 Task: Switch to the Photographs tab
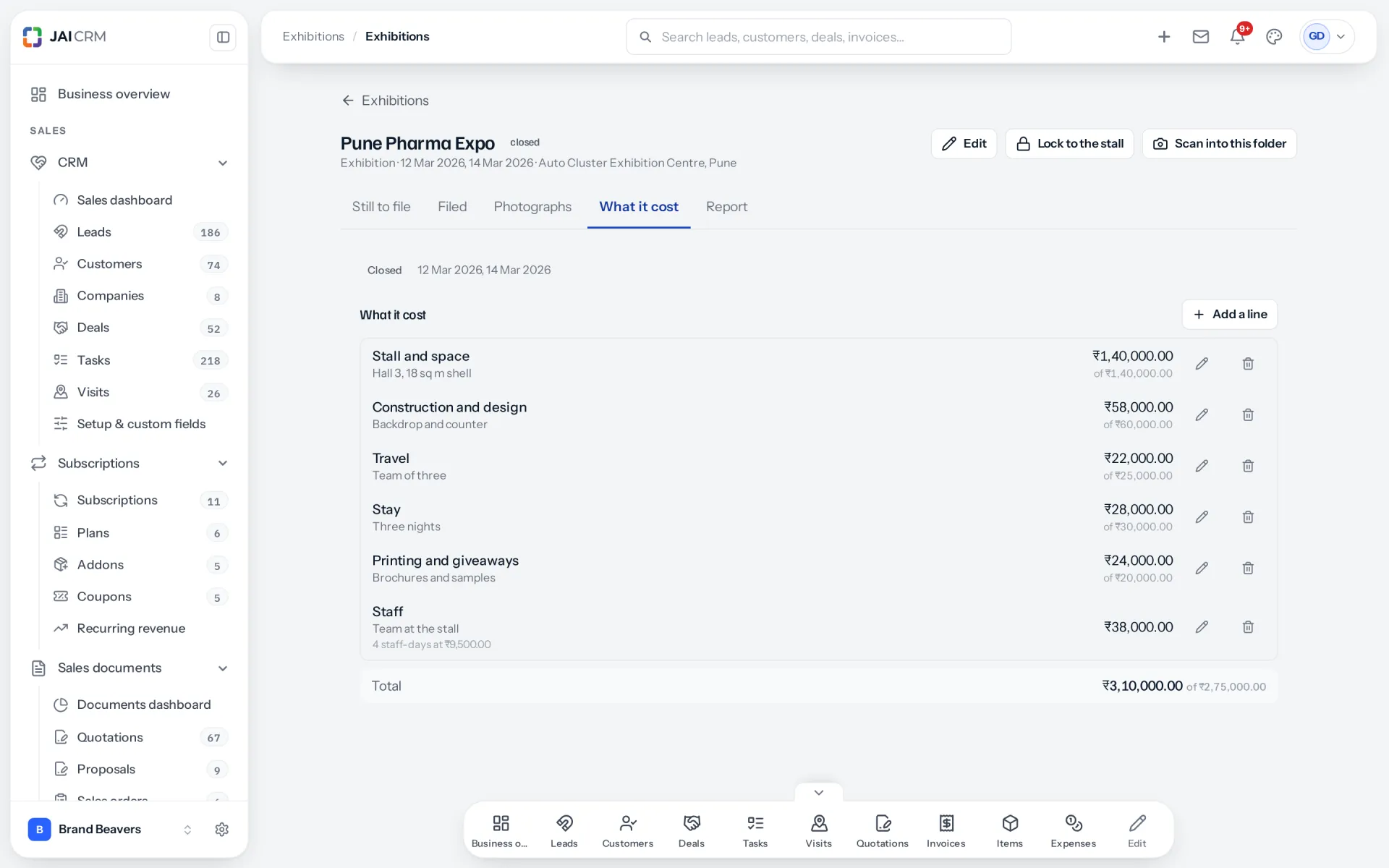point(532,207)
